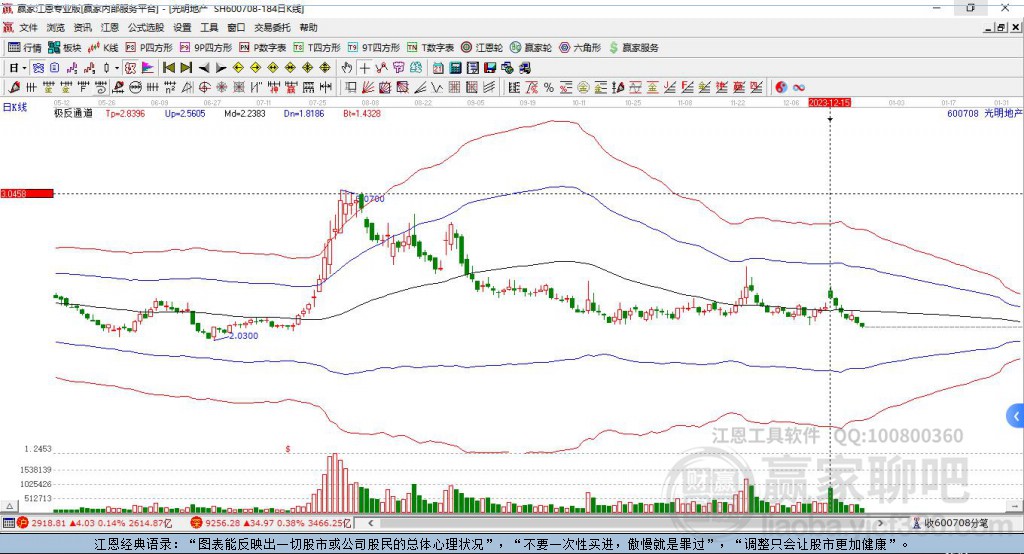The height and width of the screenshot is (554, 1024).
Task: Open the P四方形 tool
Action: click(149, 48)
